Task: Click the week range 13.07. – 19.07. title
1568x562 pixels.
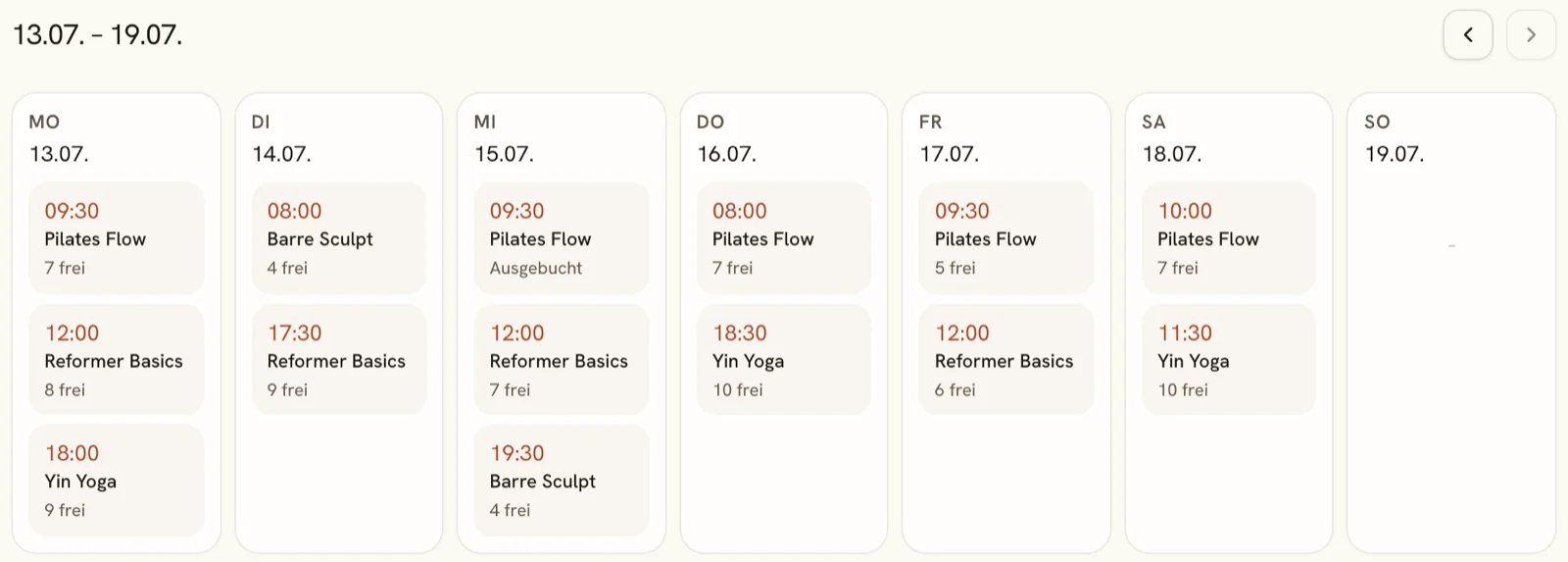Action: (98, 35)
